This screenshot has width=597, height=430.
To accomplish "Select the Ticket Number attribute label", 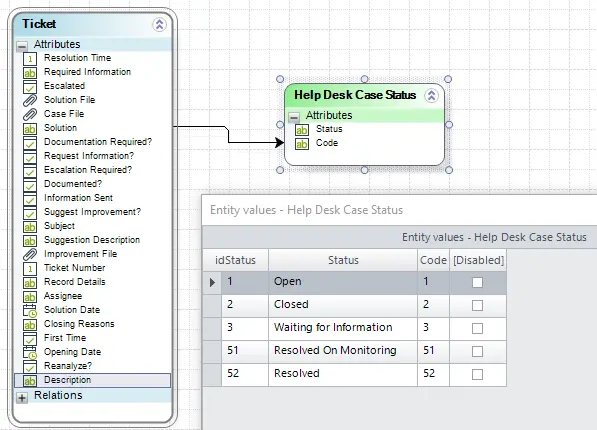I will [75, 268].
